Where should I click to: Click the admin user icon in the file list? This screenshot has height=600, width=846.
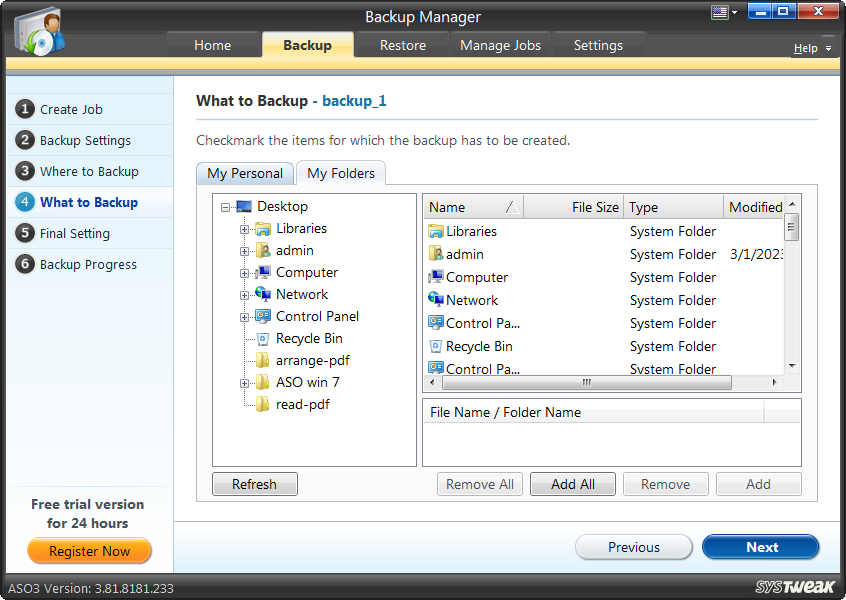[x=436, y=254]
